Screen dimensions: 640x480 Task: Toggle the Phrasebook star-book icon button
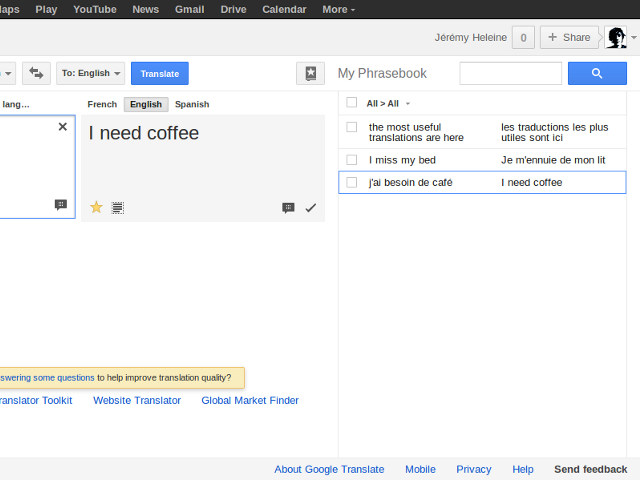click(x=311, y=73)
